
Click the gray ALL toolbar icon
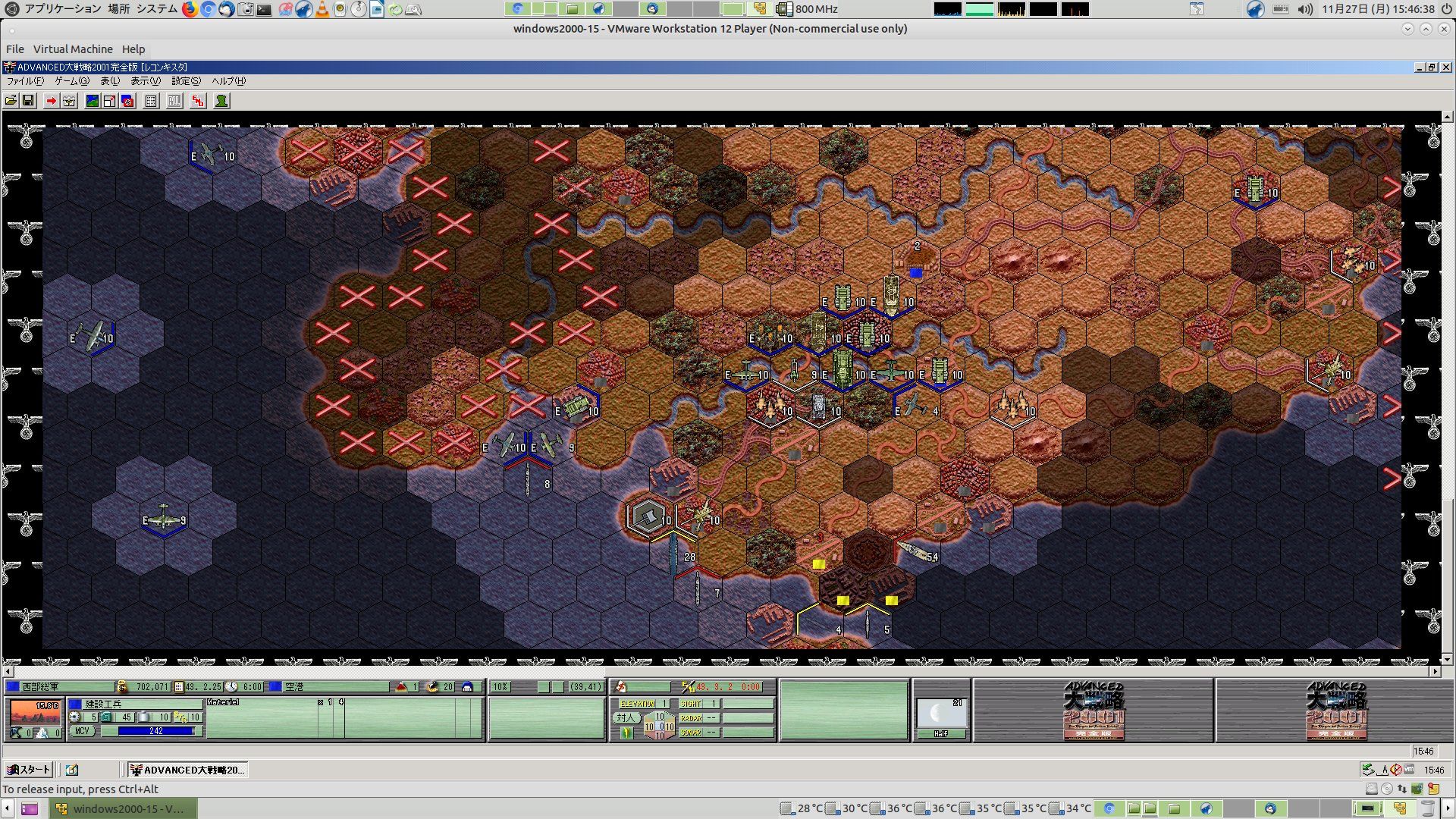[174, 101]
